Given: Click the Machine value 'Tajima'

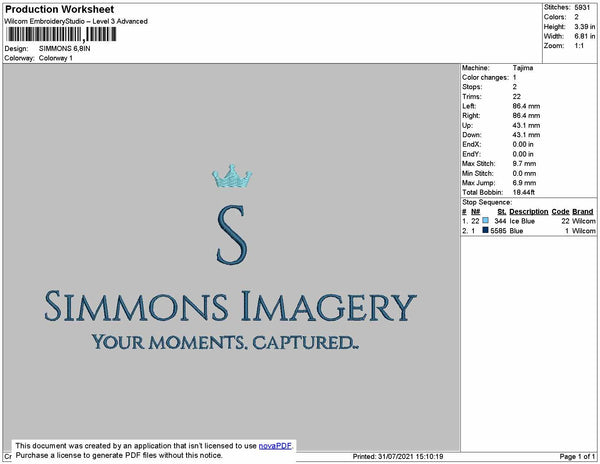Looking at the screenshot, I should click(523, 68).
